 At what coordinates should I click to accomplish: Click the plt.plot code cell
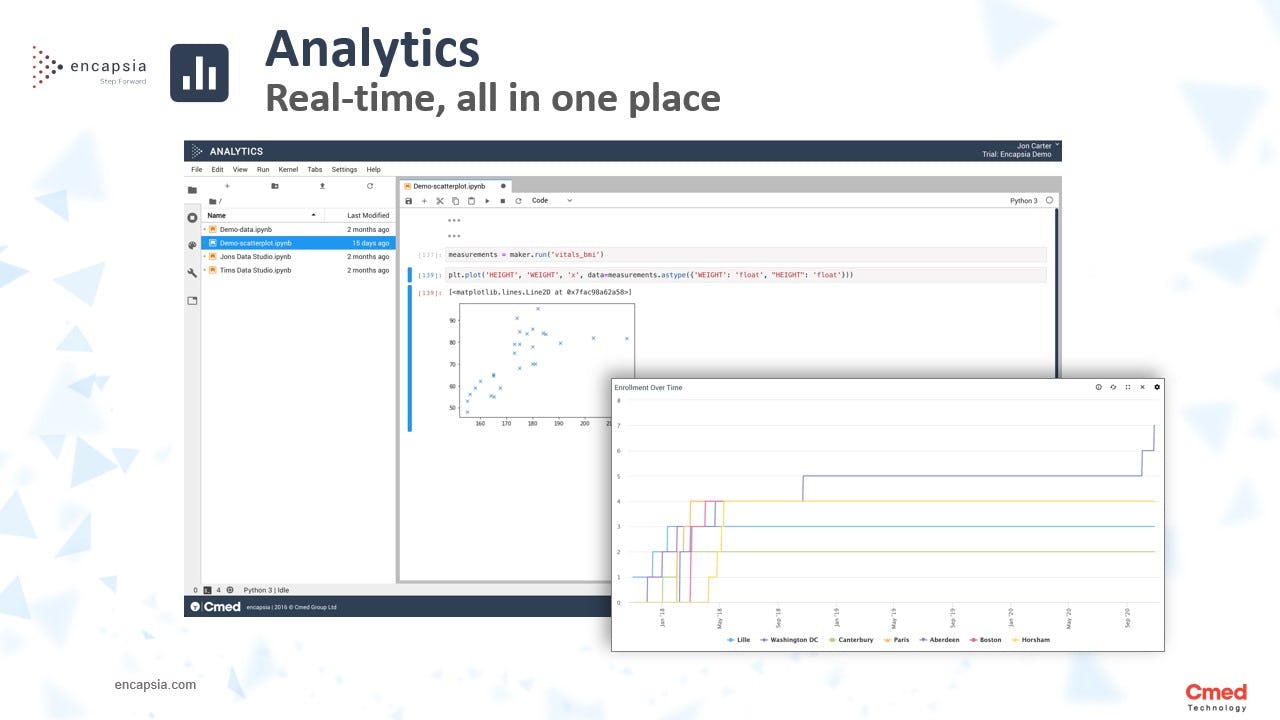tap(746, 275)
